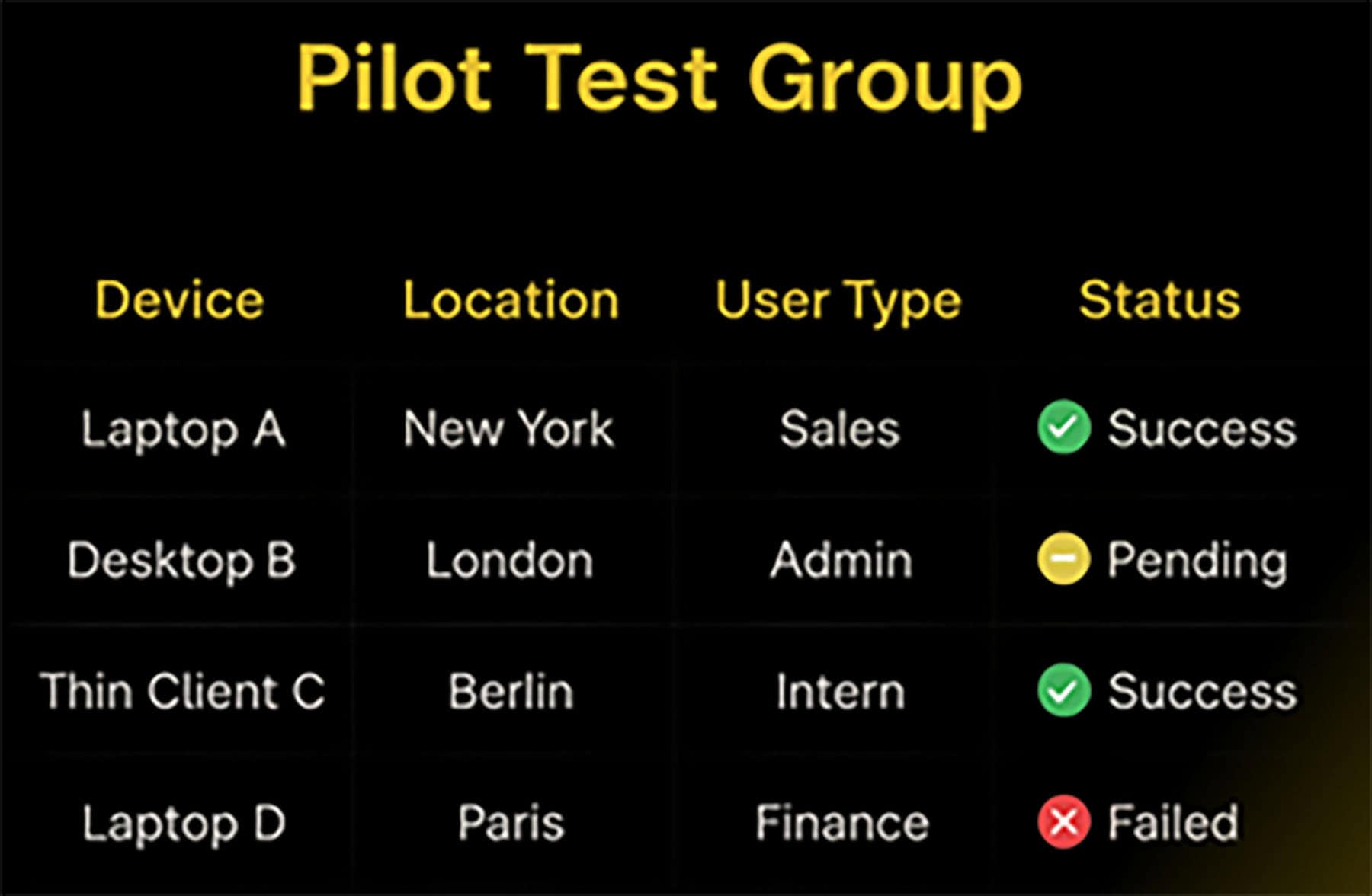The image size is (1372, 896).
Task: Select the London location cell
Action: click(510, 561)
